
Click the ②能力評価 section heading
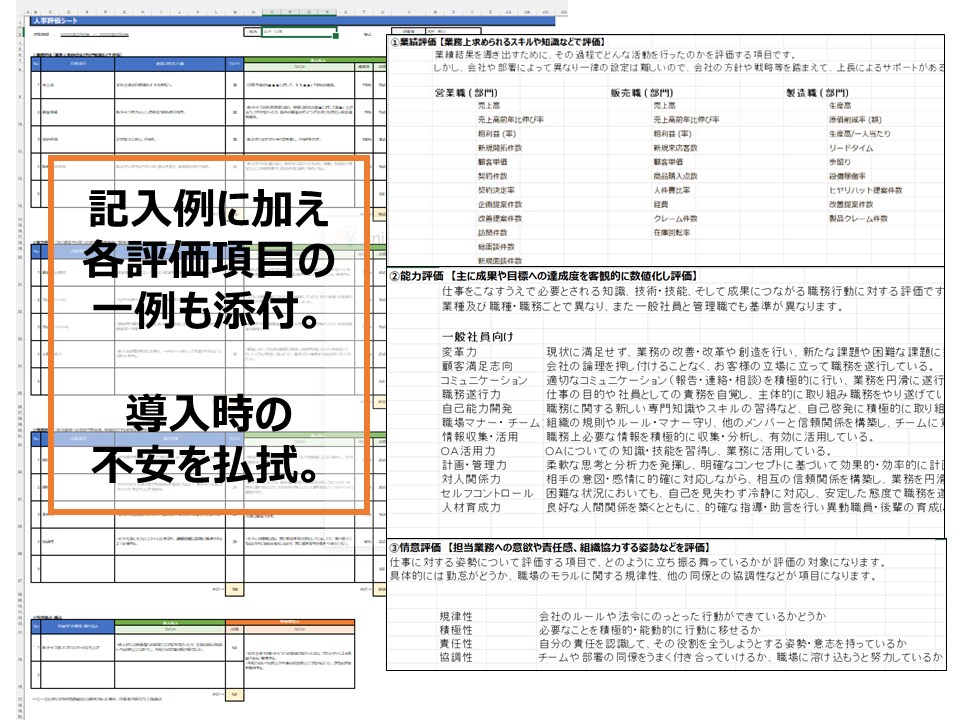pyautogui.click(x=543, y=276)
